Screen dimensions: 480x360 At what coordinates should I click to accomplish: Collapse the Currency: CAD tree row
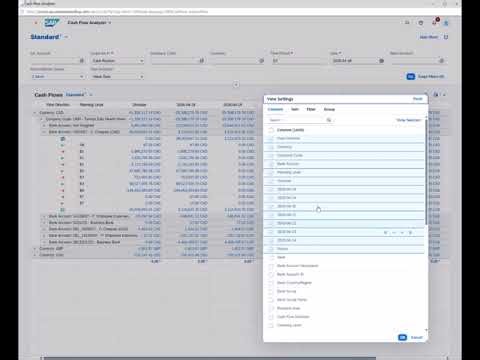point(35,113)
